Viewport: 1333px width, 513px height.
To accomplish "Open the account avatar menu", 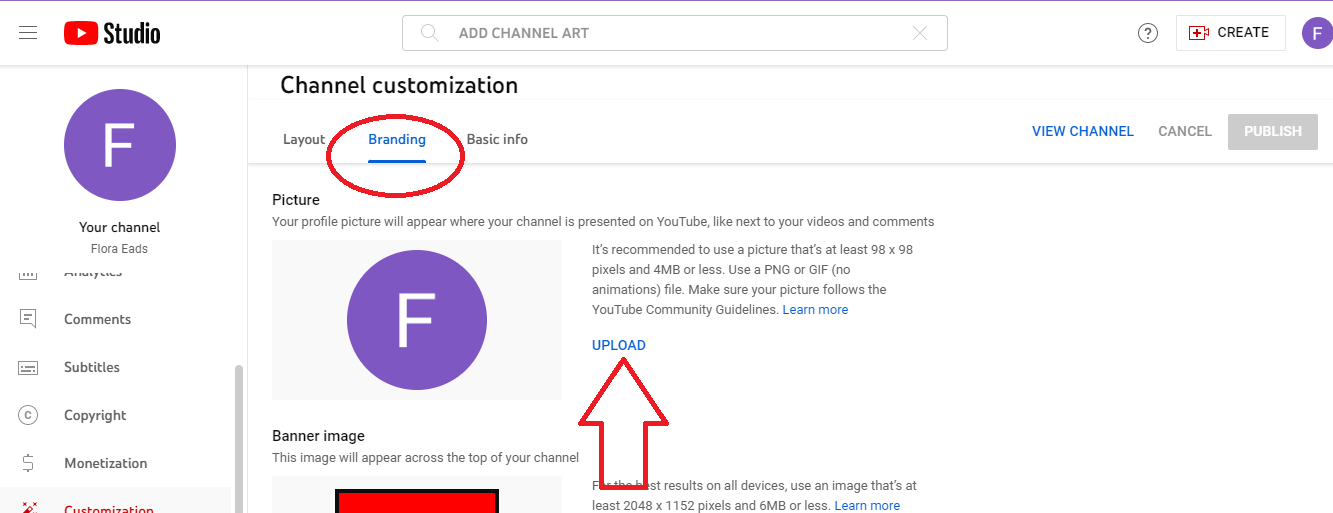I will [x=1316, y=33].
